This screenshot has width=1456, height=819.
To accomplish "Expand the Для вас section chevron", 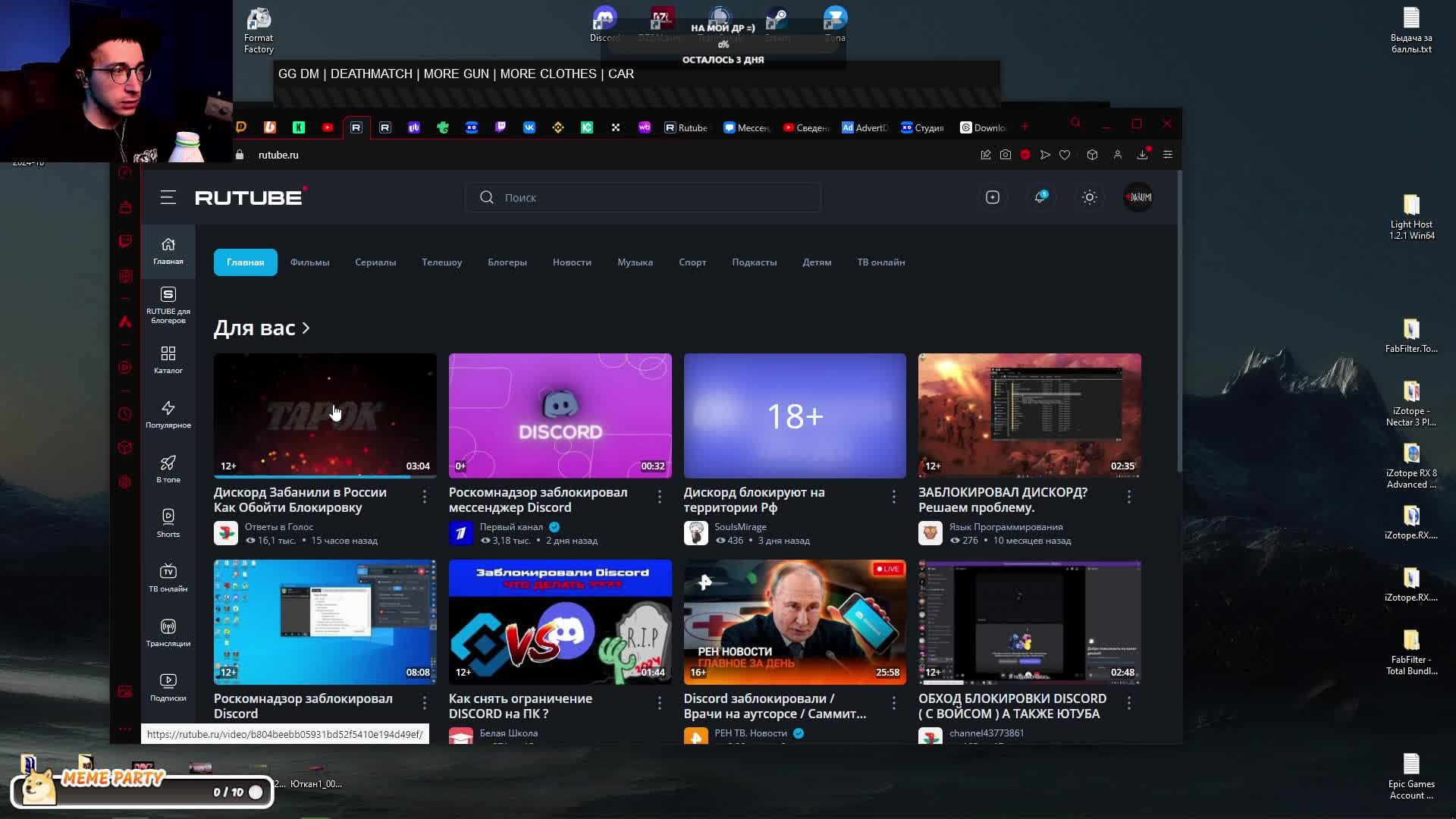I will pyautogui.click(x=306, y=328).
